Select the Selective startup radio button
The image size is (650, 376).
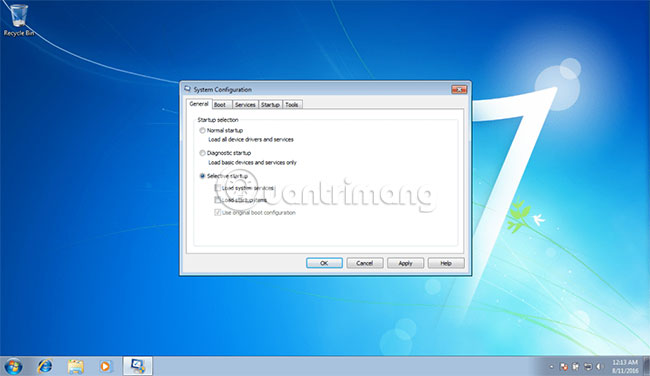202,176
